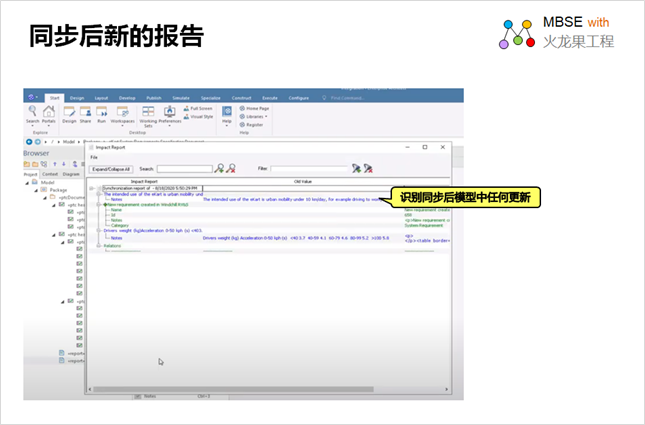Expand the Model root node in Browser
Screen dimensions: 645x425
coord(28,183)
